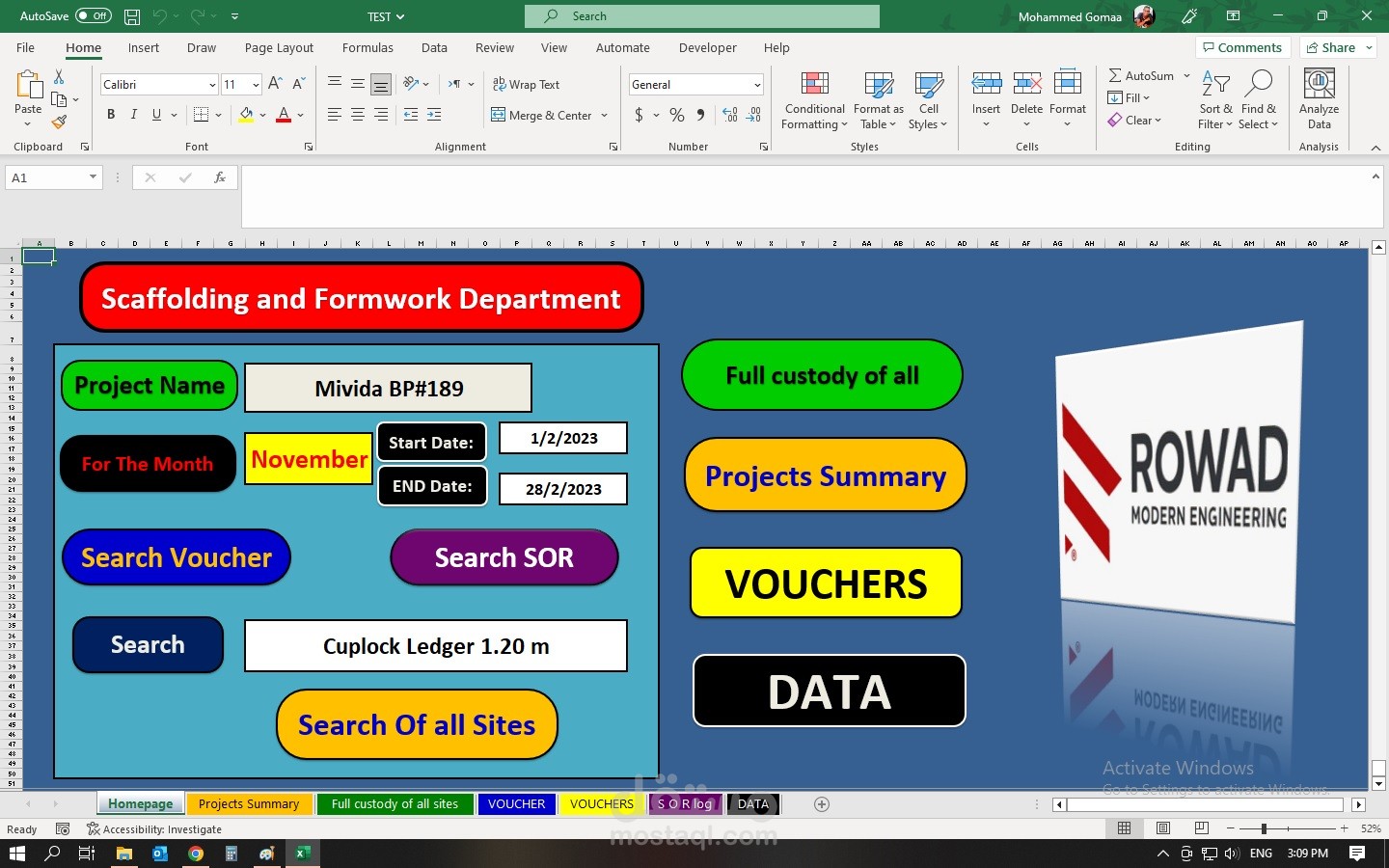Click the Search SOR button

504,557
